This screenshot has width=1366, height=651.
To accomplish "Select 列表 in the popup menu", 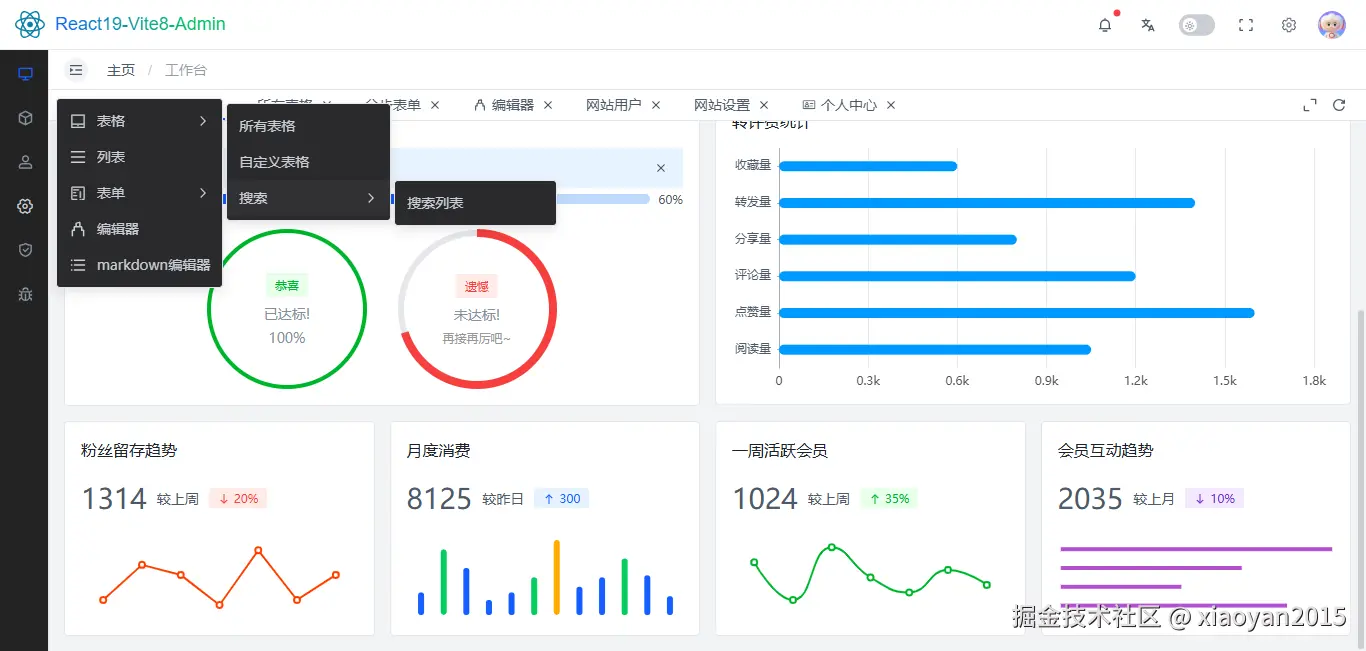I will point(139,157).
